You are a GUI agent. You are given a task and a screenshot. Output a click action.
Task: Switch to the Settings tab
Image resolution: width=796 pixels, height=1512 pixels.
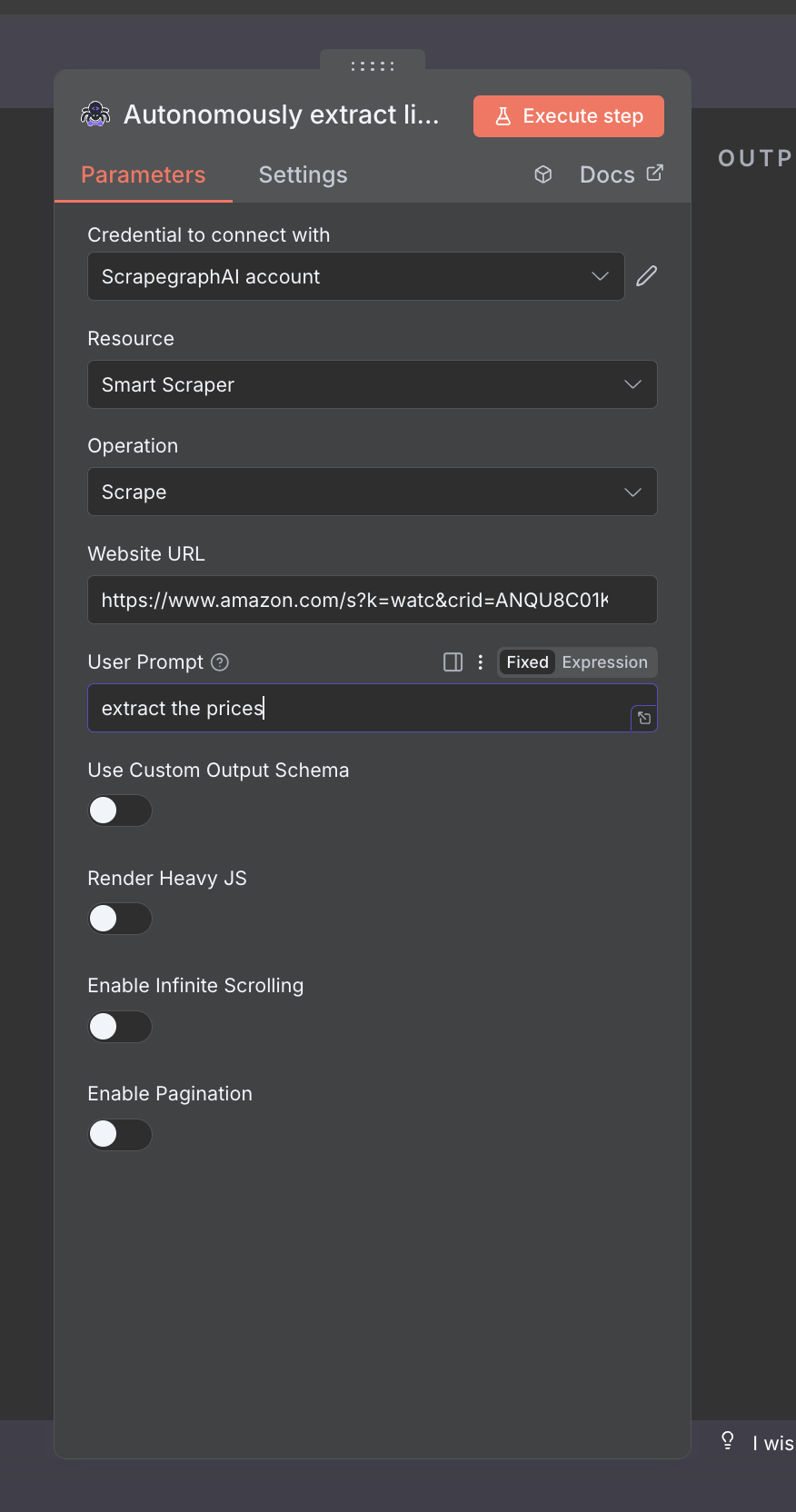303,174
